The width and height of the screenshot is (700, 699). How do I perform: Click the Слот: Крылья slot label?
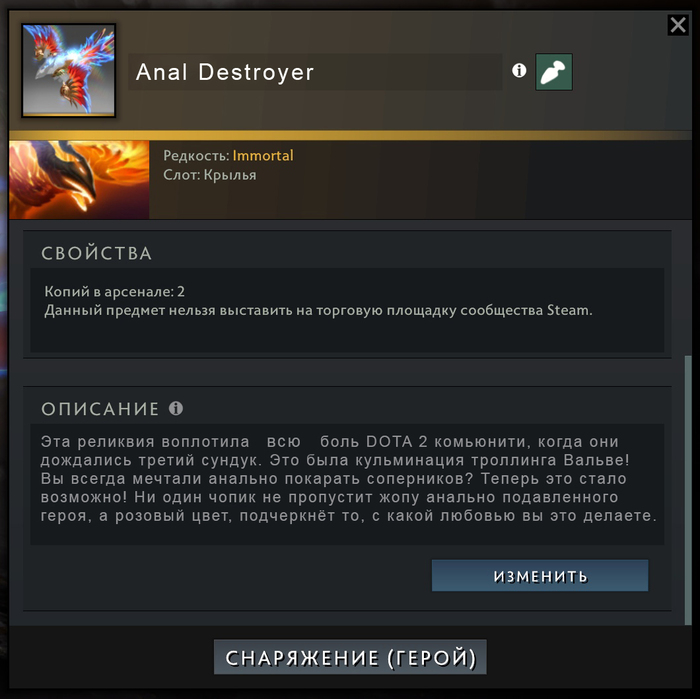point(210,175)
